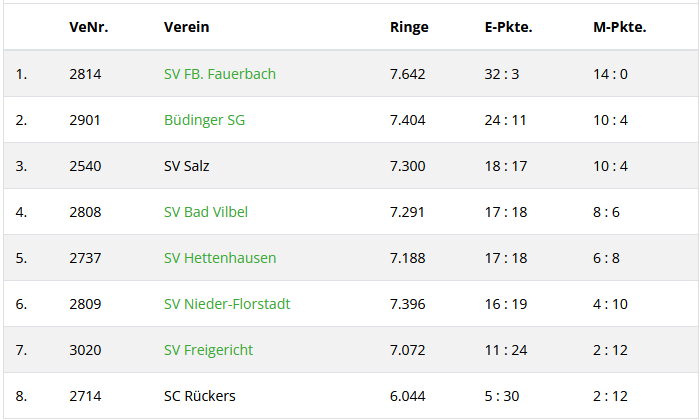Select the Ringe value 6.044
700x420 pixels.
(408, 396)
